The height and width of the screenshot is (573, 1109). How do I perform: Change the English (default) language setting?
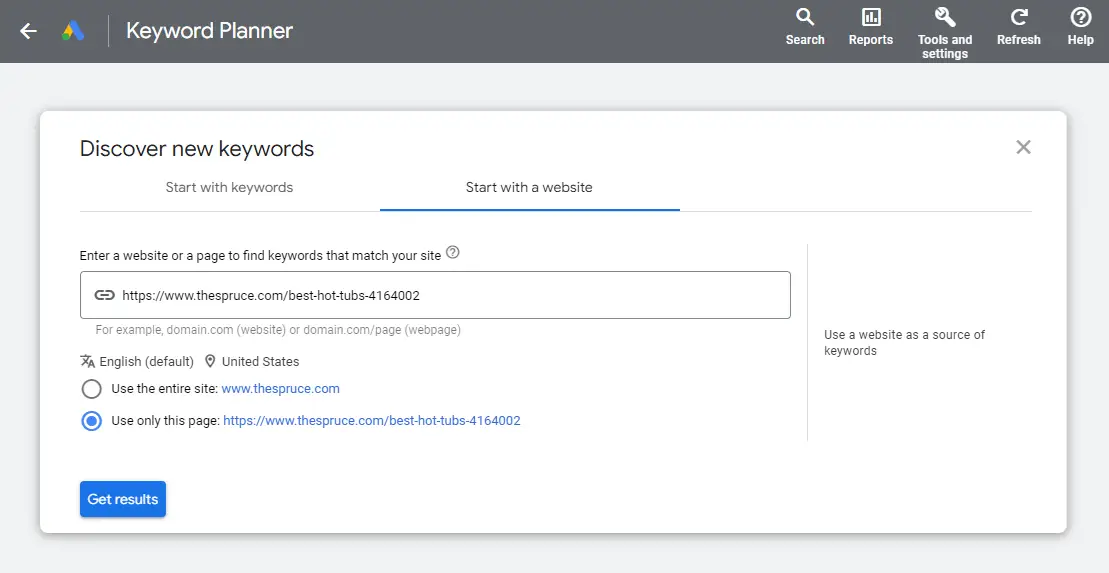[146, 361]
